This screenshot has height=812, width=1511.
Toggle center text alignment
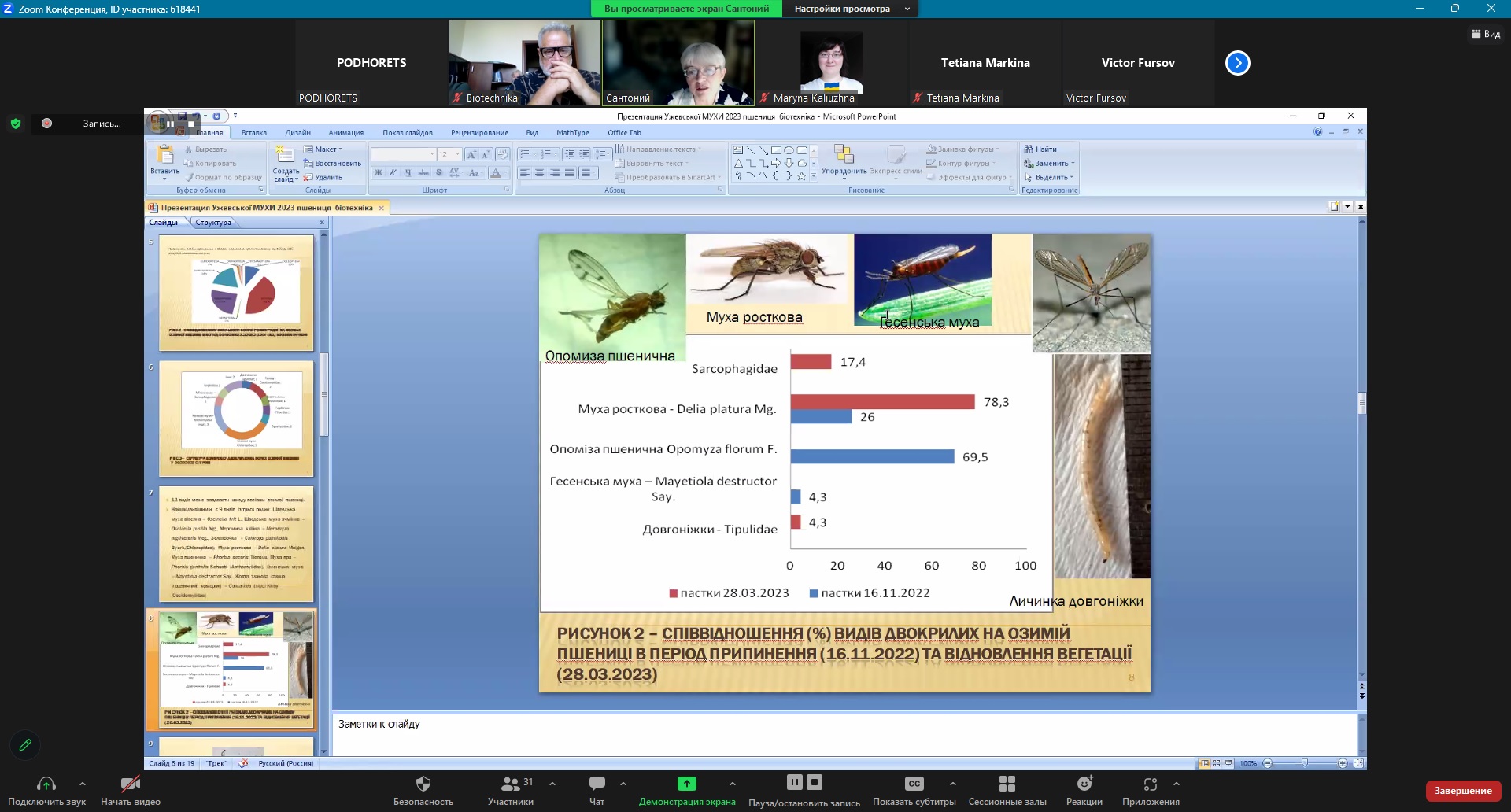(x=539, y=173)
